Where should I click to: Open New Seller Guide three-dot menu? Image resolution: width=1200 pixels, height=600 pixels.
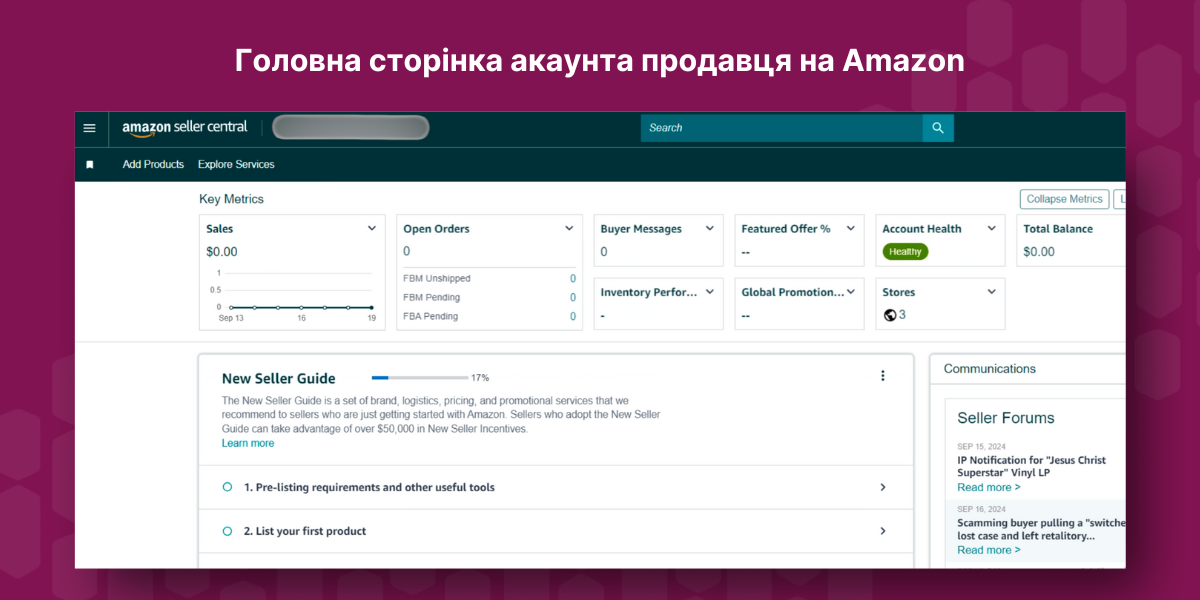click(x=882, y=376)
